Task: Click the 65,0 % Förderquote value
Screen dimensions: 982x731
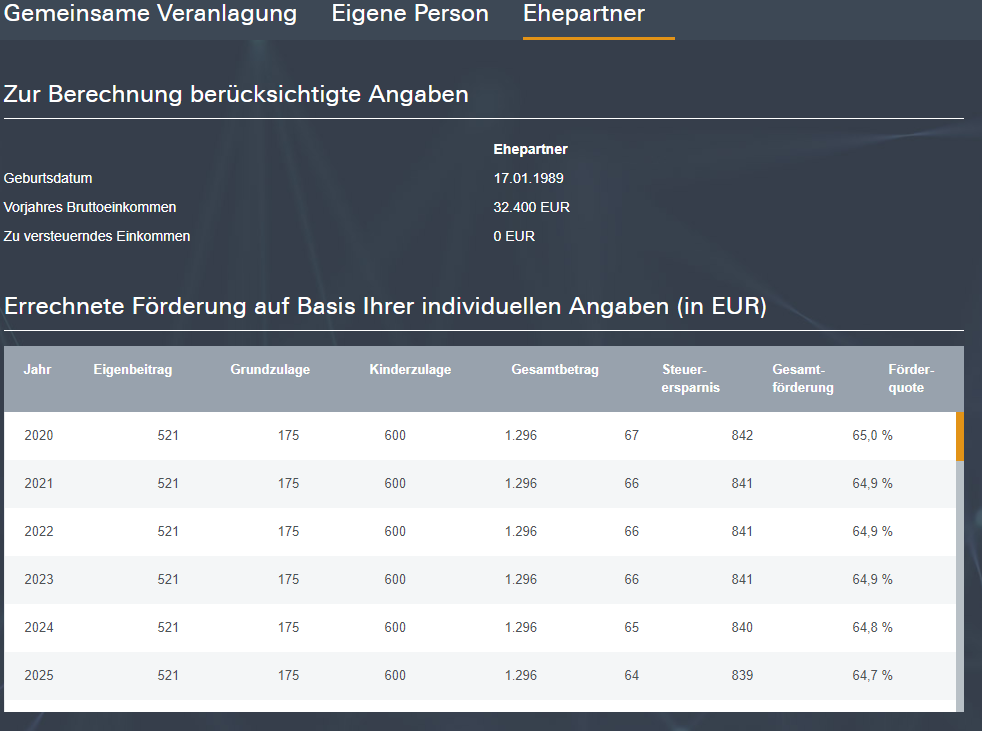Action: tap(872, 436)
